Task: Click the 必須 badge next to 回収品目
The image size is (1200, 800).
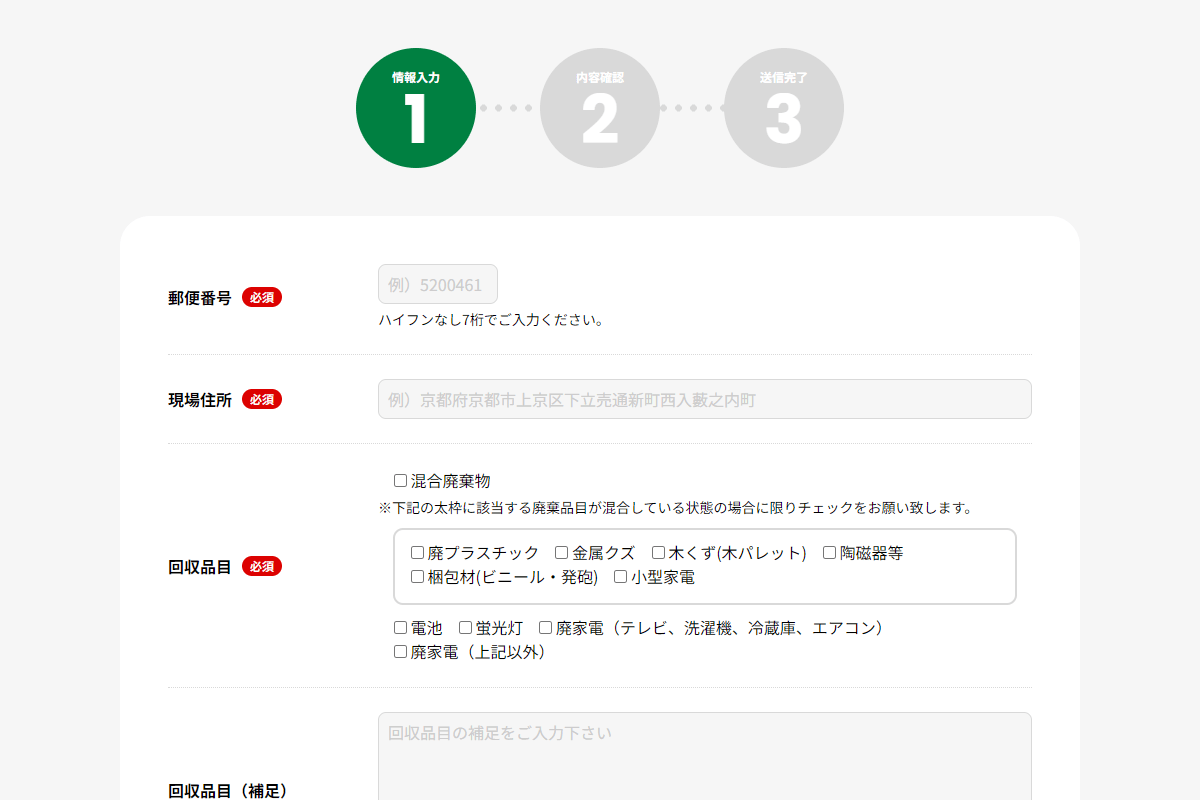Action: tap(262, 565)
